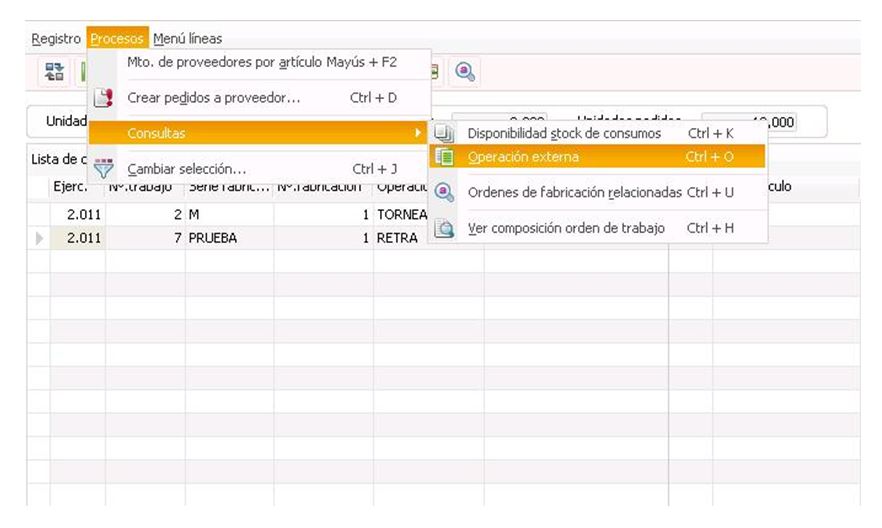Click the green Operación externa icon

click(x=444, y=157)
